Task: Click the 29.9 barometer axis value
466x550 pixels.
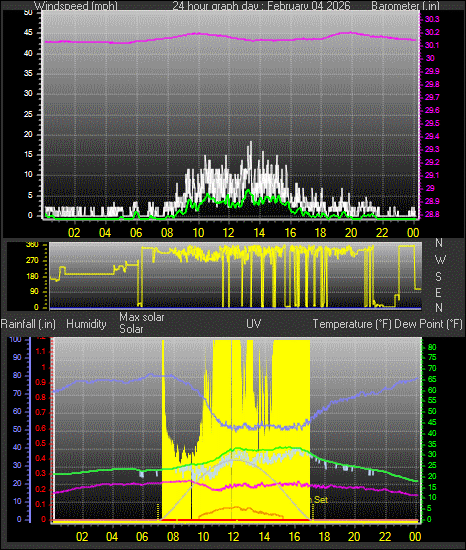Action: [x=432, y=71]
